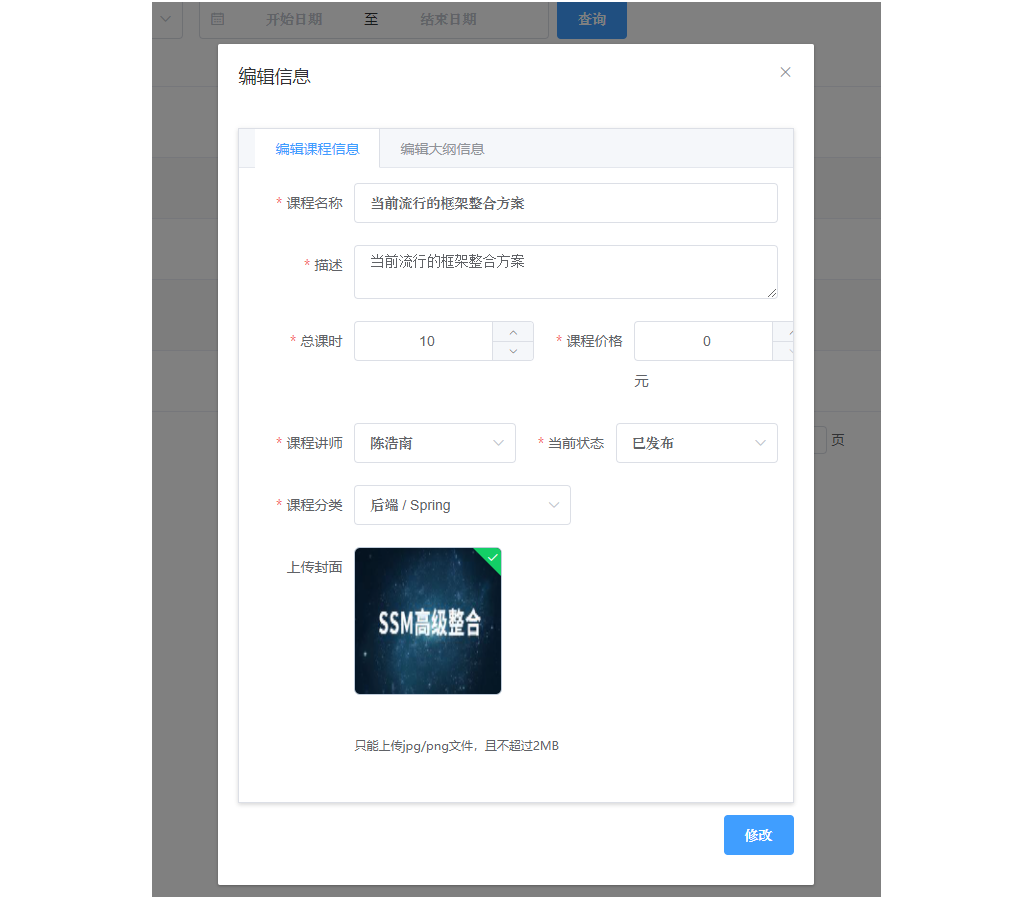Click the 结束日期 field in background
The height and width of the screenshot is (897, 1014).
tap(448, 19)
